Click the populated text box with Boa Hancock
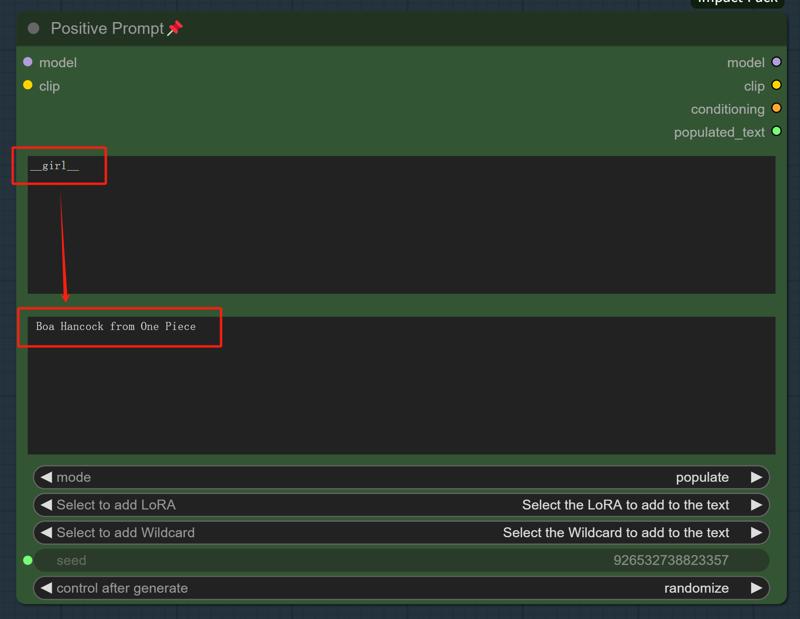 [402, 385]
